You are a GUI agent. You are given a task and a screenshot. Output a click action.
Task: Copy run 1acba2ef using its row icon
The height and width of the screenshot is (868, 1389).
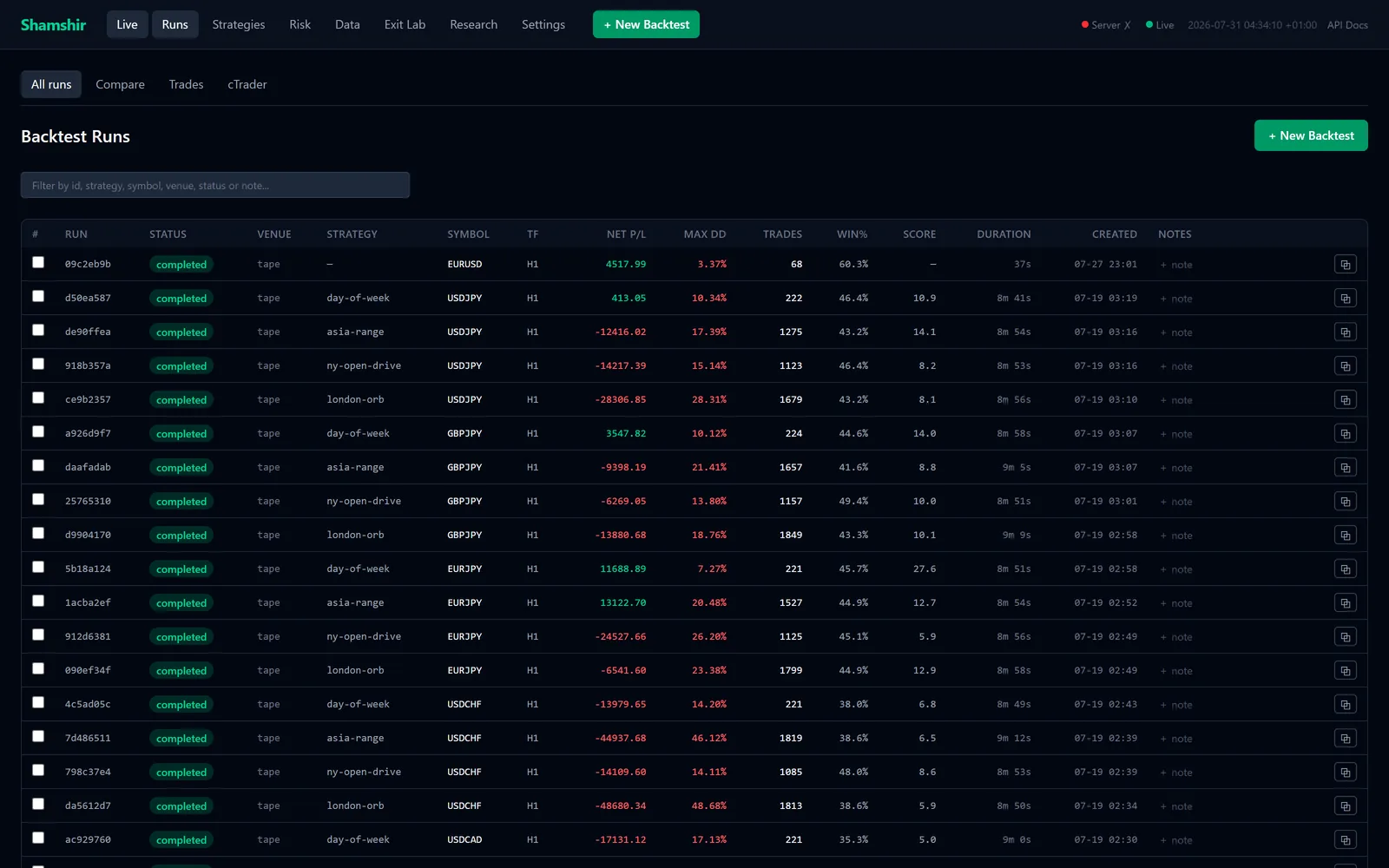click(1345, 602)
